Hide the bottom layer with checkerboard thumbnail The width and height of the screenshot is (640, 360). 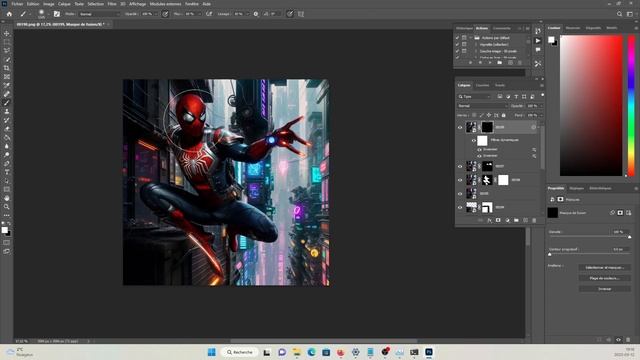[460, 207]
